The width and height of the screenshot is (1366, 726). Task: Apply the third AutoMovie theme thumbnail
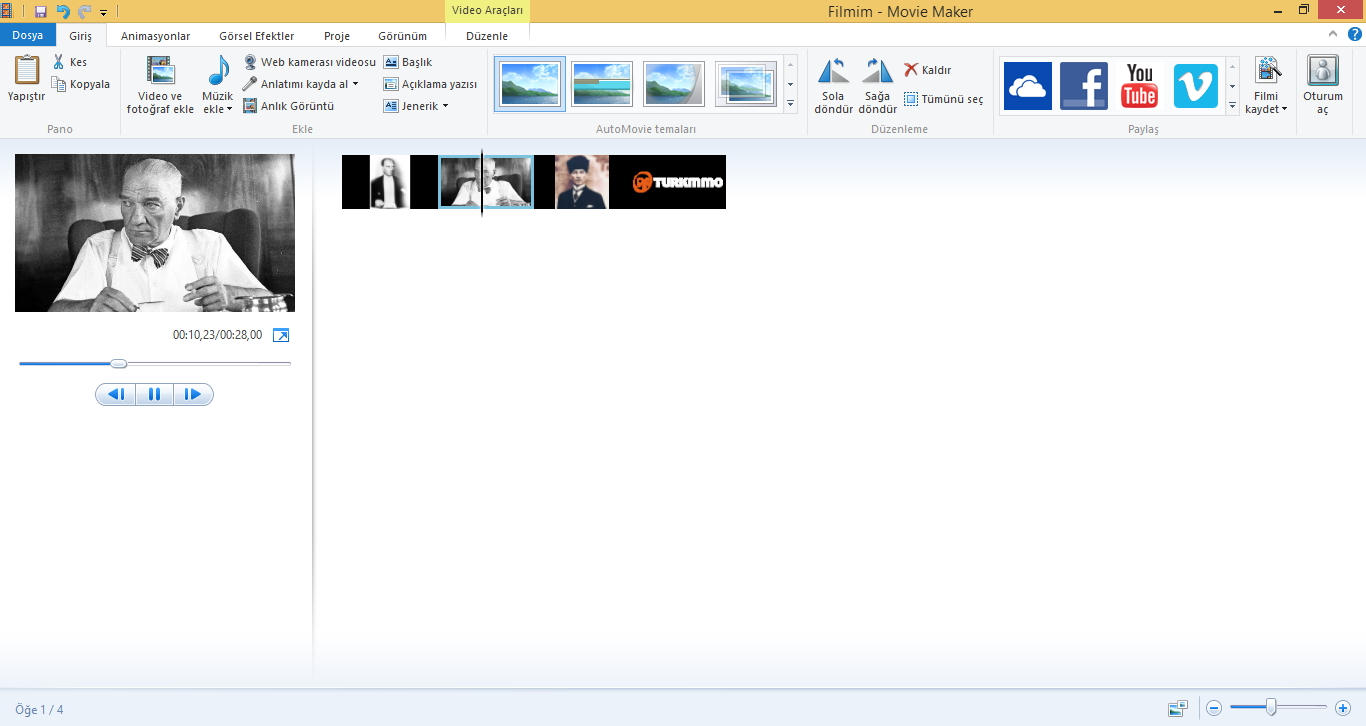(674, 84)
